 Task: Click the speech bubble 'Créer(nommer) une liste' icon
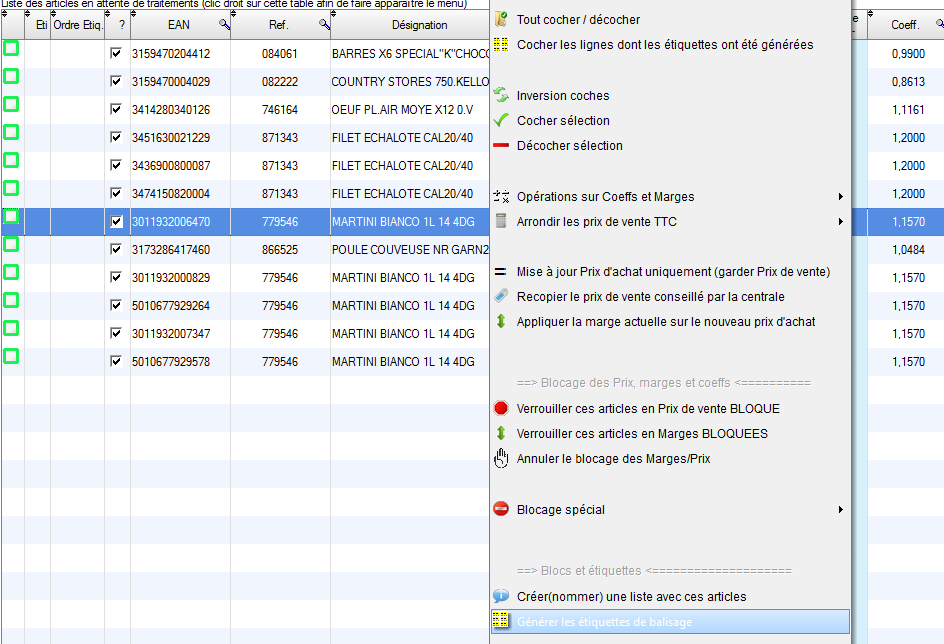[501, 596]
